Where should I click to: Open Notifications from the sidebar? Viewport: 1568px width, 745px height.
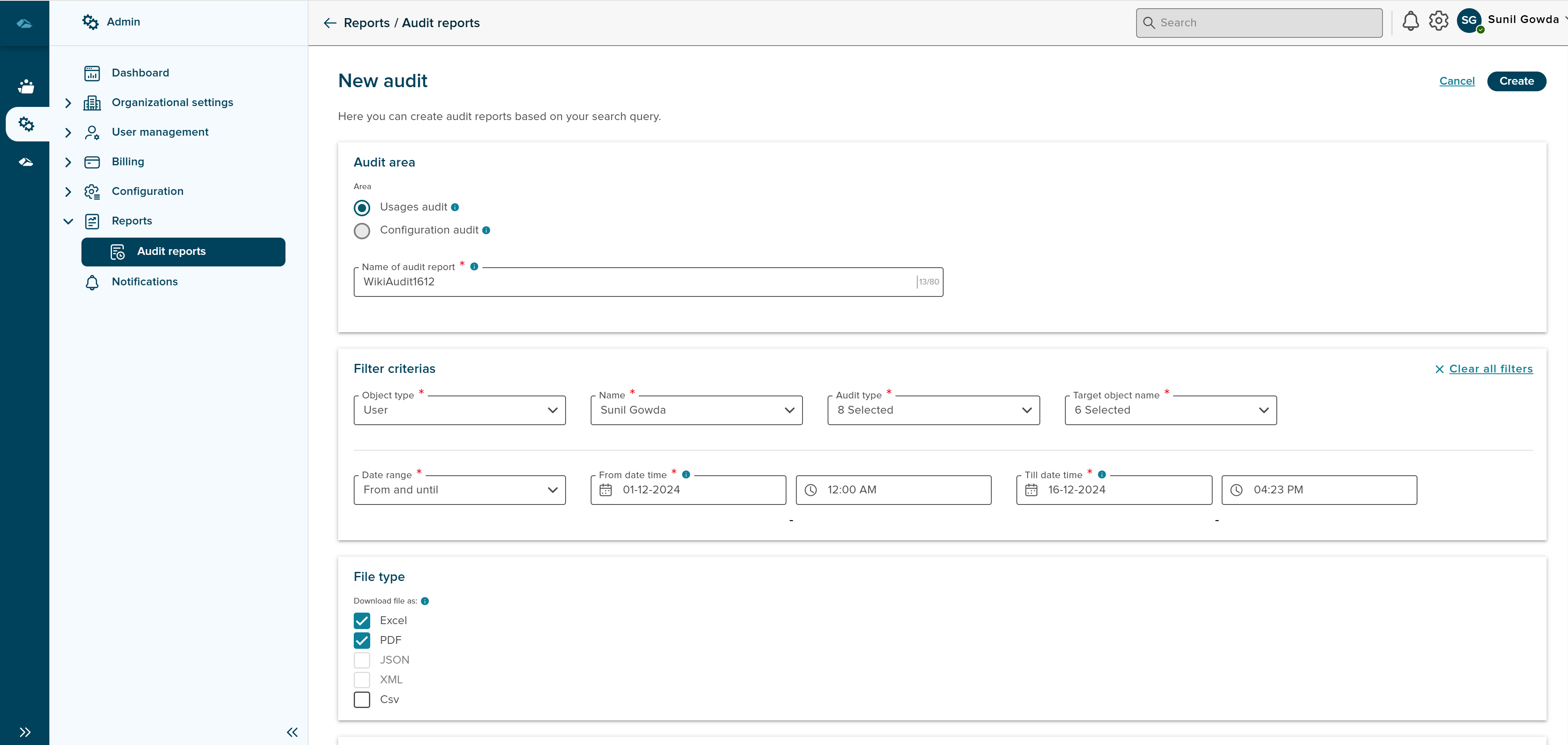[x=144, y=282]
